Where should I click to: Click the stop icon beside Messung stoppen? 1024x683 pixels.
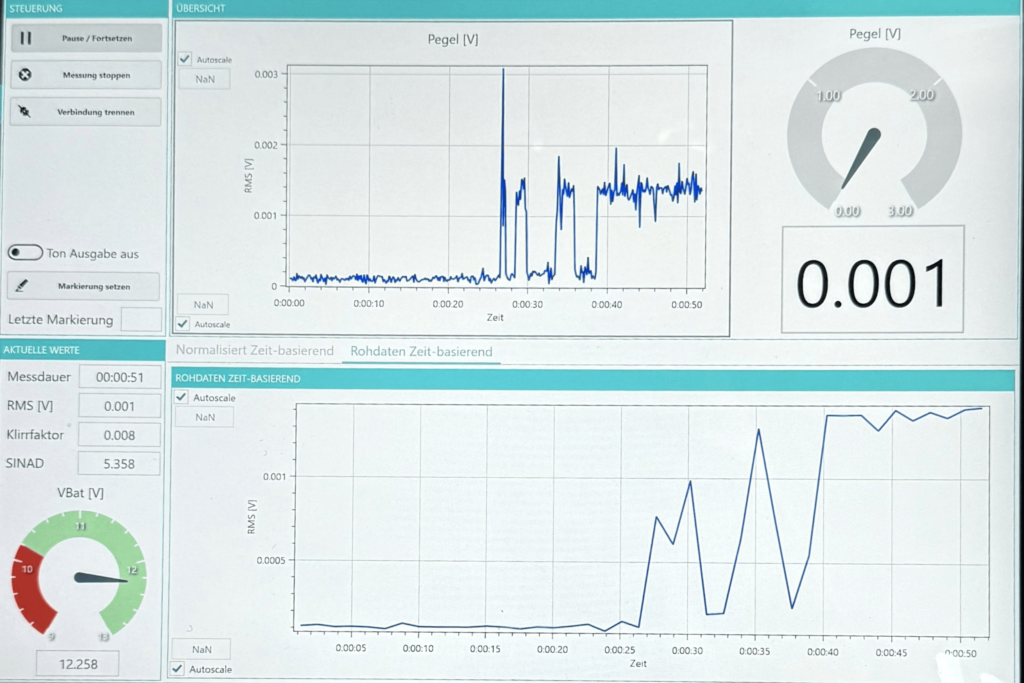pos(26,75)
